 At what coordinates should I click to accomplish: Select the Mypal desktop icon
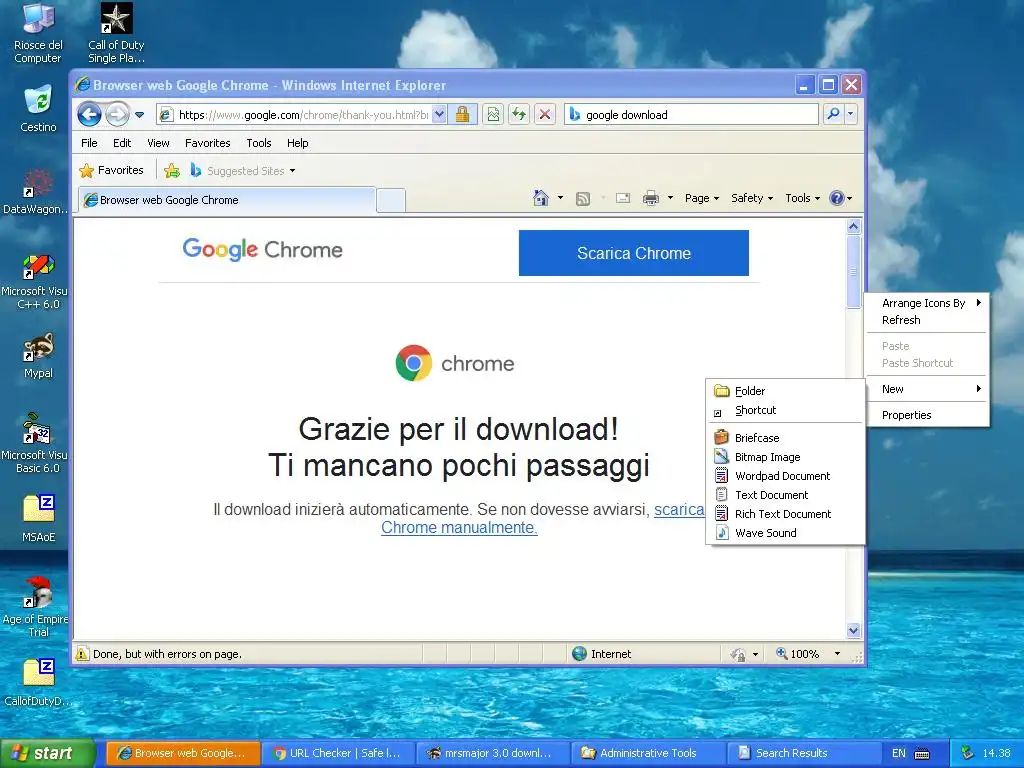(x=38, y=356)
